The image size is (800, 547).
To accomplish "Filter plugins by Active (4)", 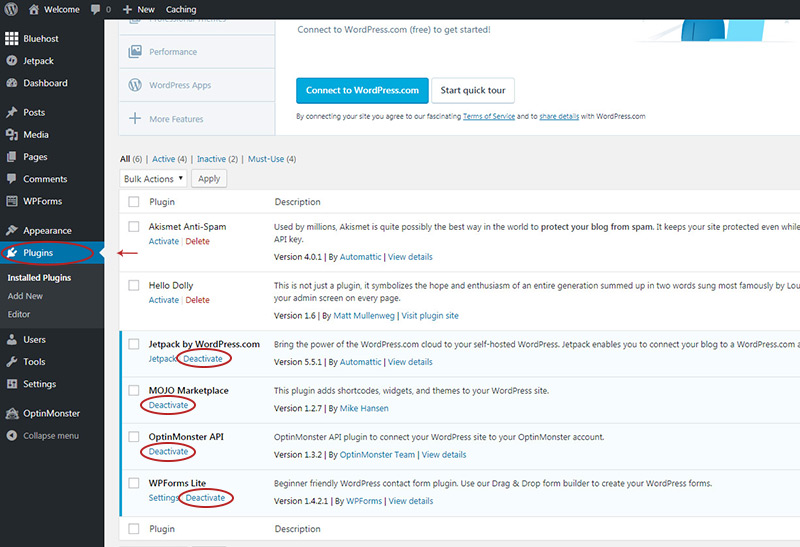I will [169, 159].
